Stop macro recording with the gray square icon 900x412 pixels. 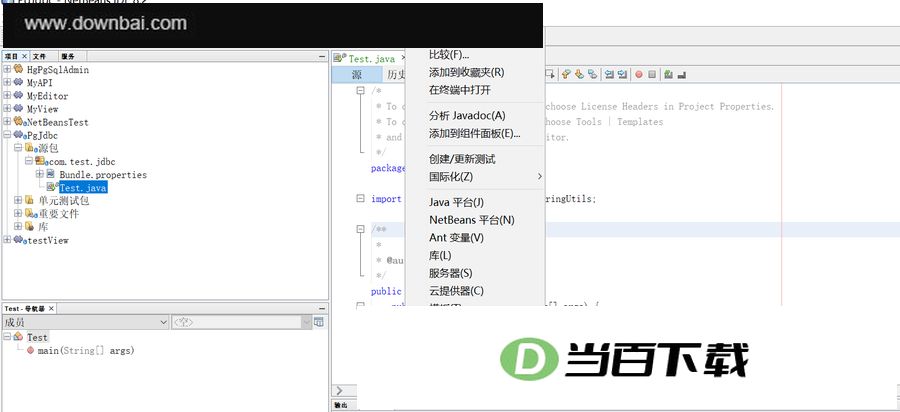652,74
